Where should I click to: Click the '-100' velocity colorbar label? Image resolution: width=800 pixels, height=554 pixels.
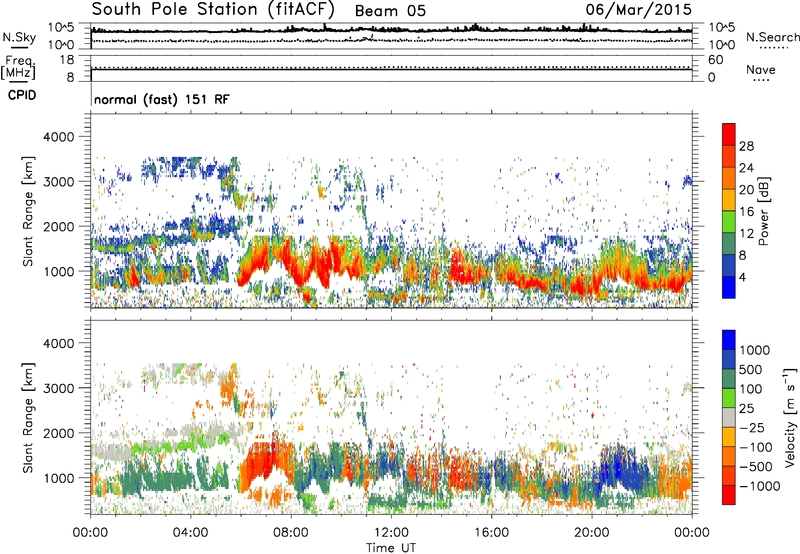pyautogui.click(x=756, y=447)
